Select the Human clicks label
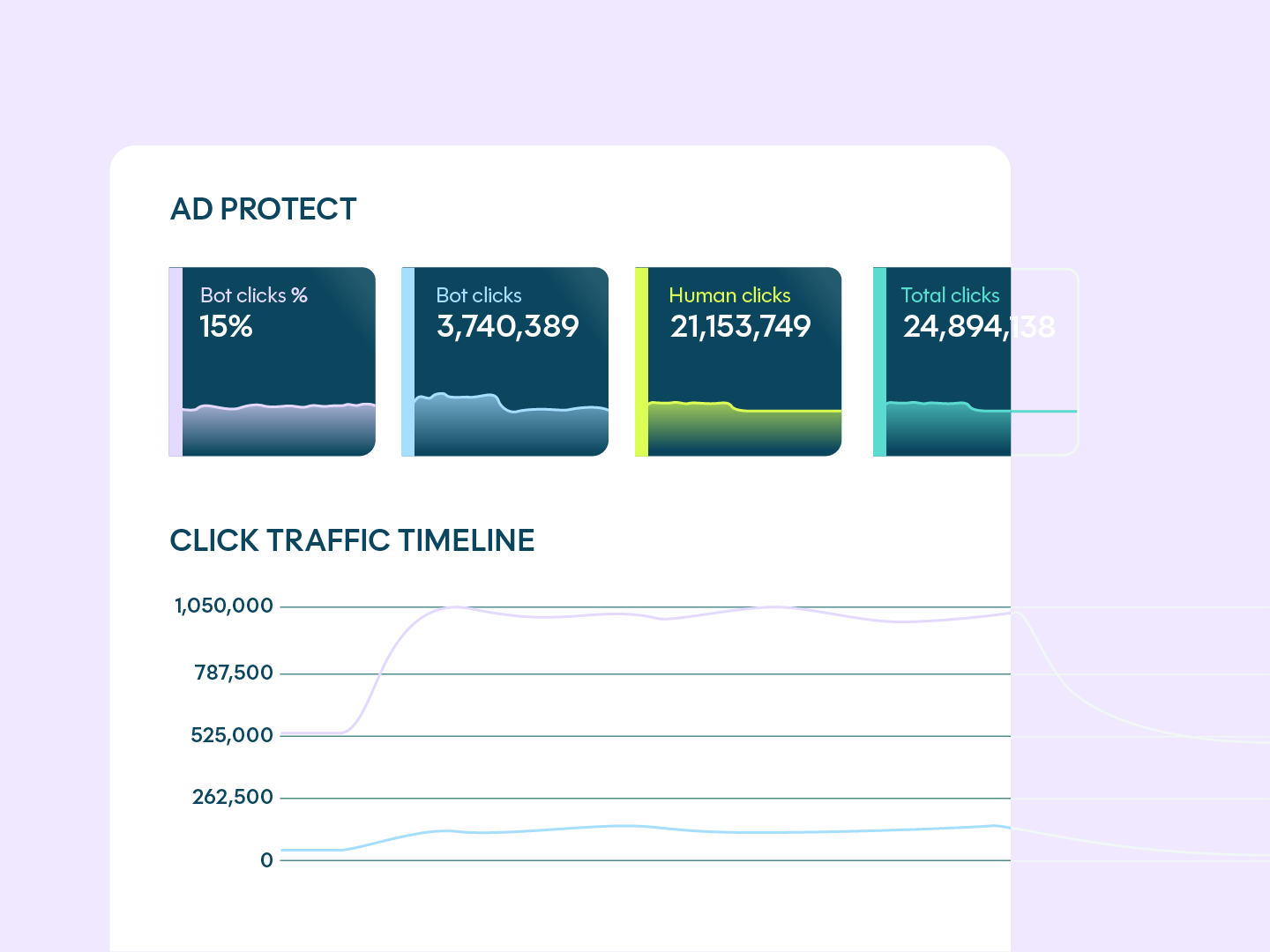 729,295
